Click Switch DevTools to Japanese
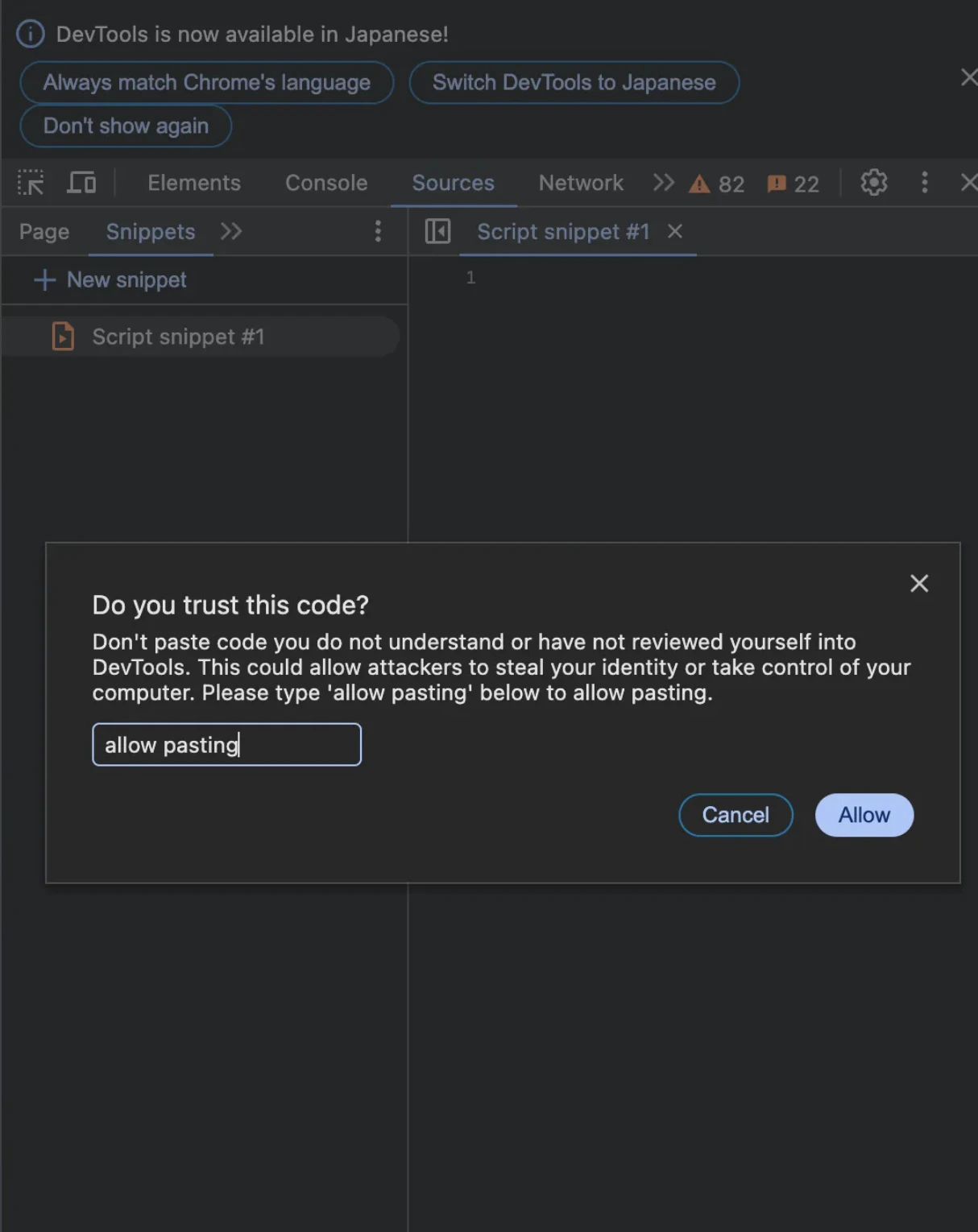Screen dimensions: 978x1232 coord(574,82)
